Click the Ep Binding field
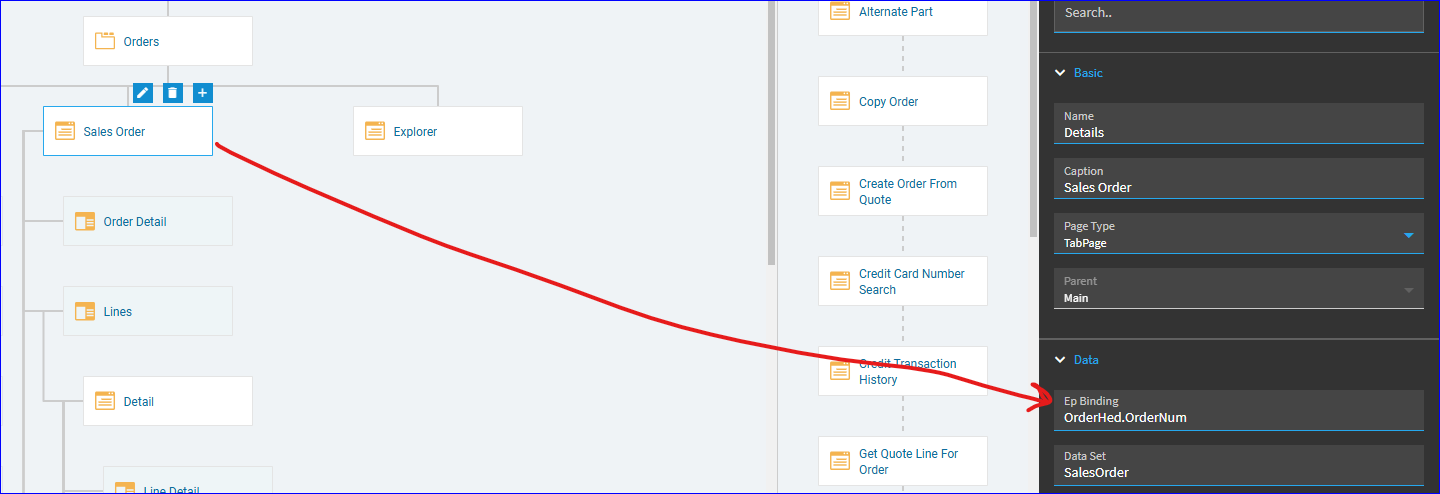The image size is (1440, 494). (x=1239, y=410)
